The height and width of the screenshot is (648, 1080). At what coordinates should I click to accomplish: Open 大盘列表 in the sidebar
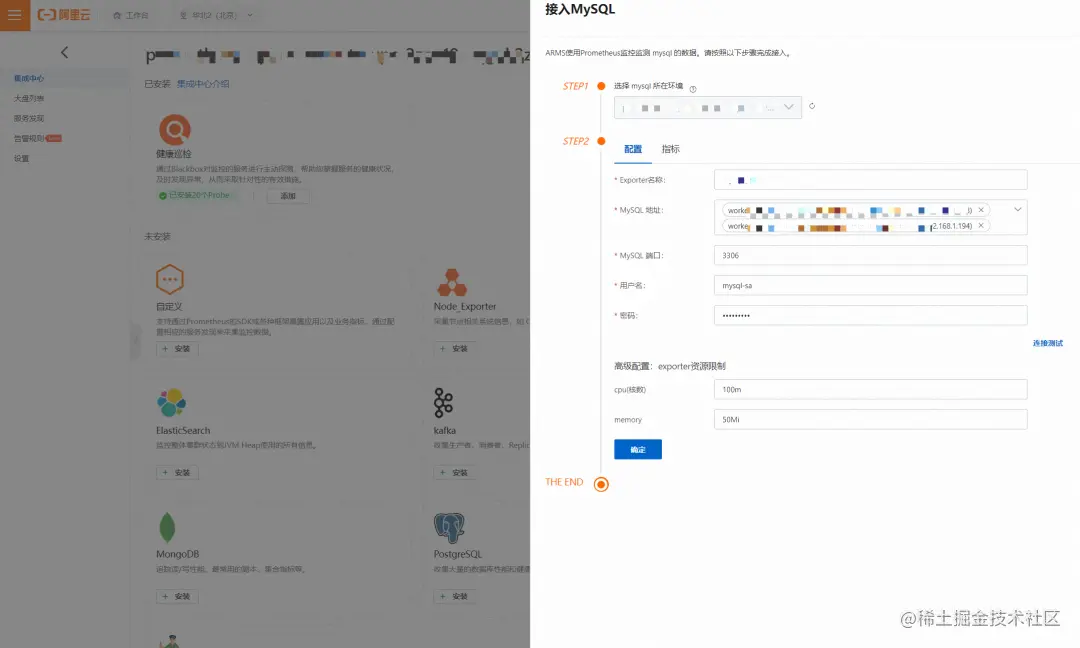[29, 98]
